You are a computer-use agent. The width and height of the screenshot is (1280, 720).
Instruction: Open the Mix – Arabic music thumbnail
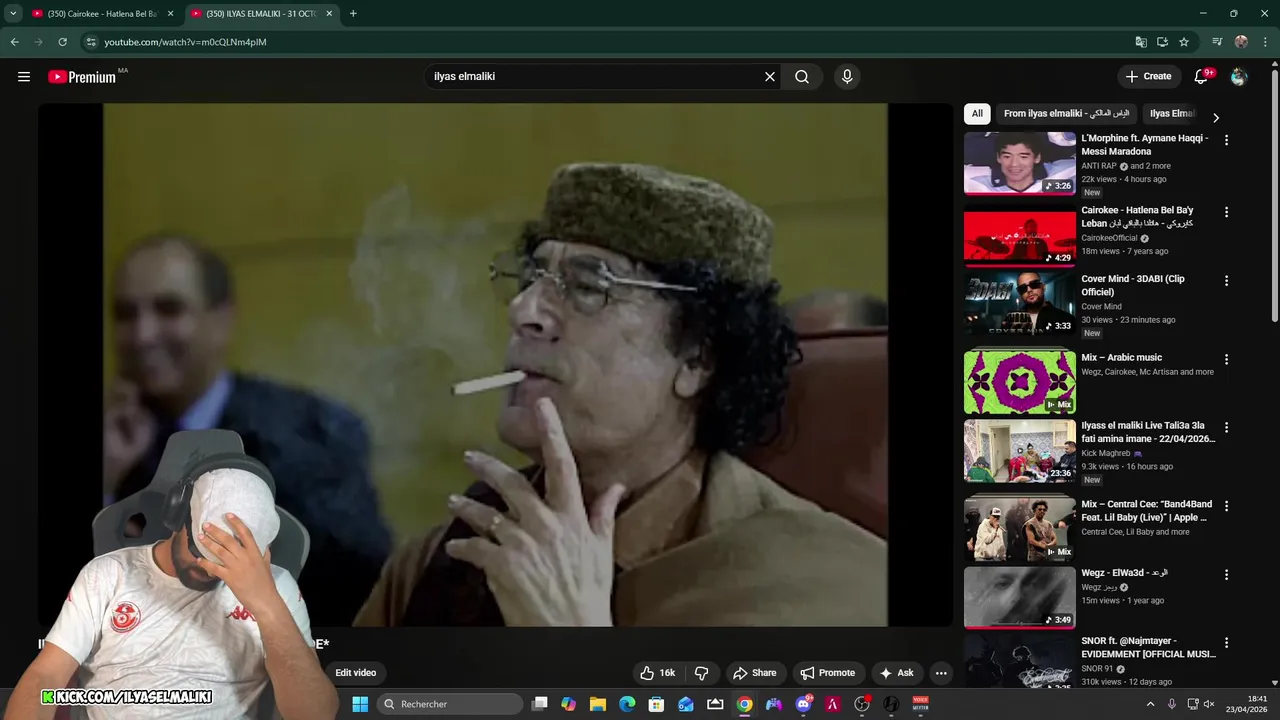[x=1020, y=382]
